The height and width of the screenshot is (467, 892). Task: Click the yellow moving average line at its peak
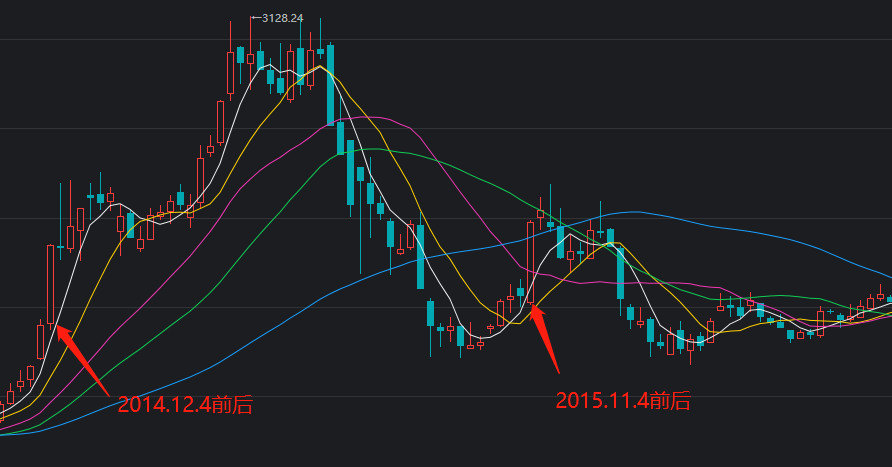click(320, 67)
